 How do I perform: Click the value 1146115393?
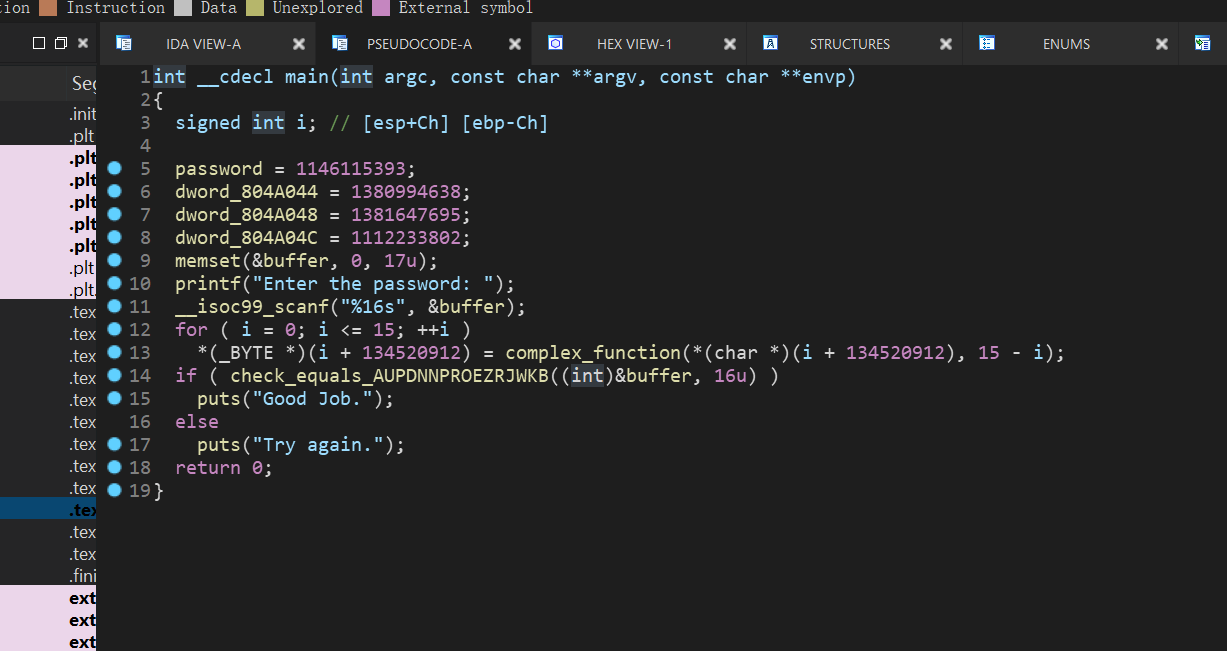tap(350, 168)
